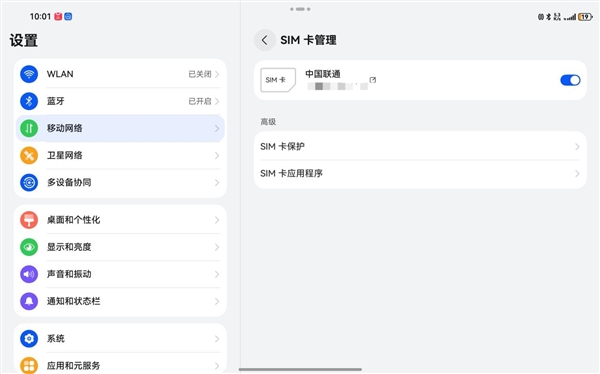Open the orange satellite network icon
This screenshot has height=374, width=600.
(x=29, y=155)
